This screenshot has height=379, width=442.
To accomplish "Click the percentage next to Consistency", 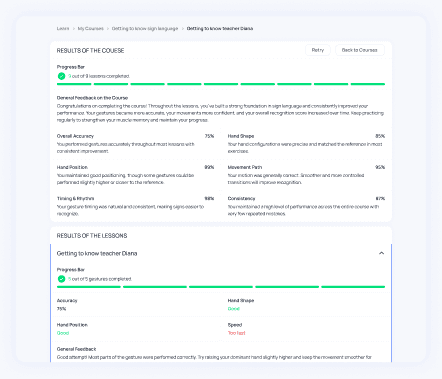I will point(380,198).
